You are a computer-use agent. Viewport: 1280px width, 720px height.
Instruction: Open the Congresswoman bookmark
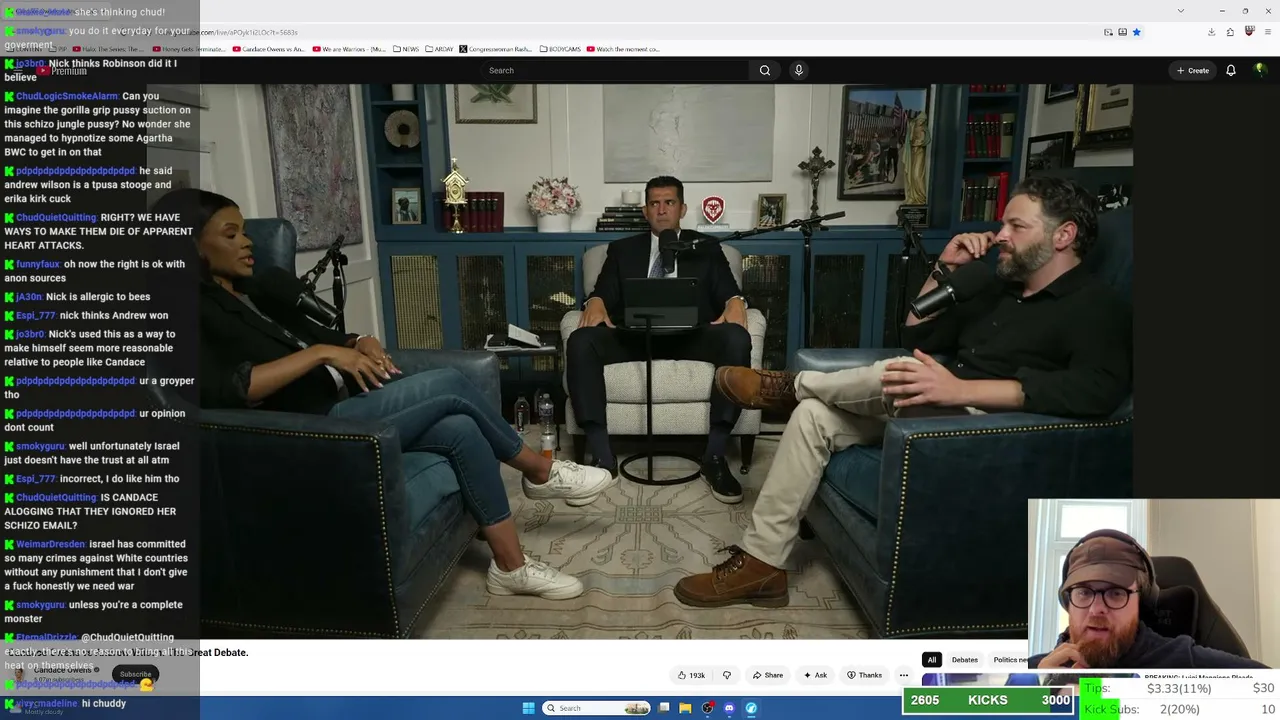(496, 49)
